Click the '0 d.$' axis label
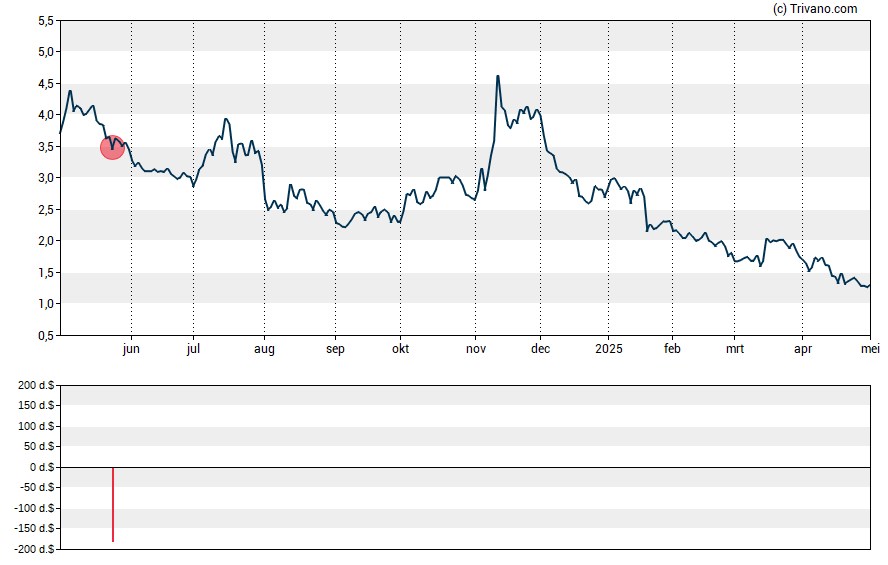The width and height of the screenshot is (888, 565). pyautogui.click(x=41, y=467)
